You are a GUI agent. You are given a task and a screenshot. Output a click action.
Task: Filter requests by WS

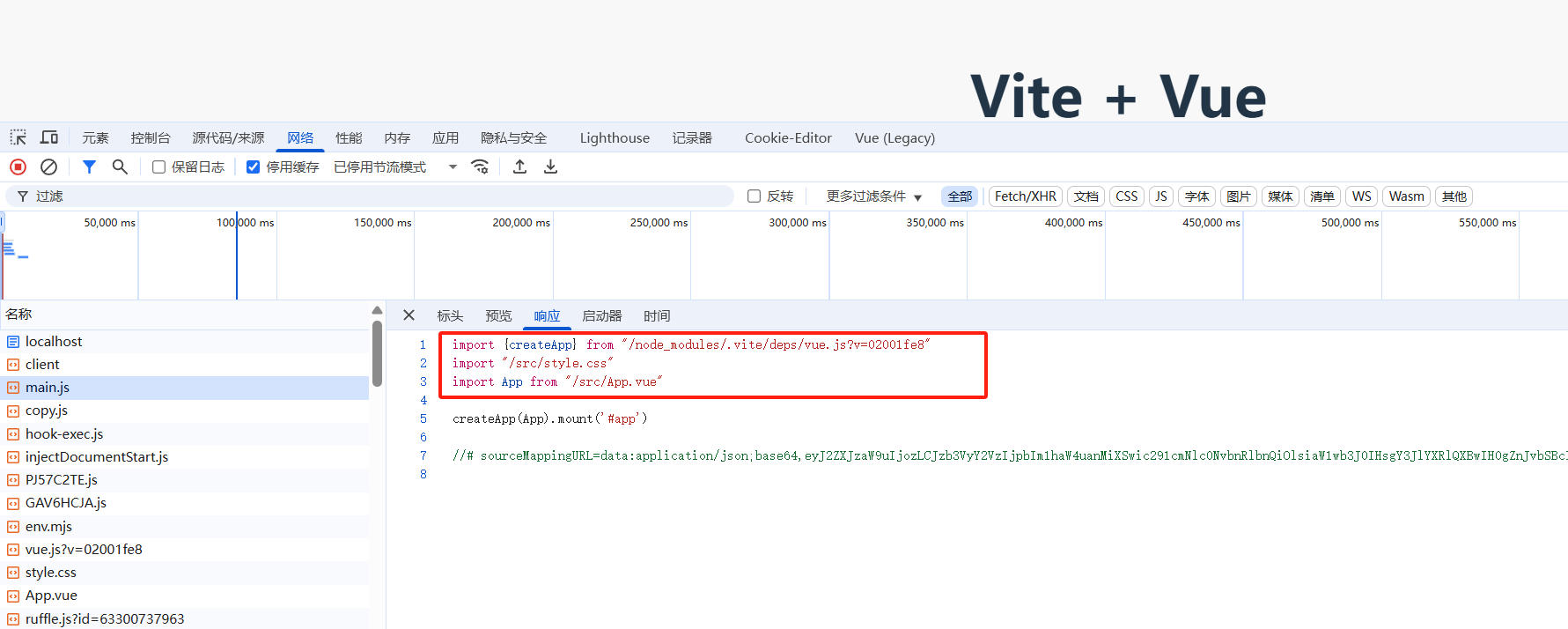[x=1362, y=196]
